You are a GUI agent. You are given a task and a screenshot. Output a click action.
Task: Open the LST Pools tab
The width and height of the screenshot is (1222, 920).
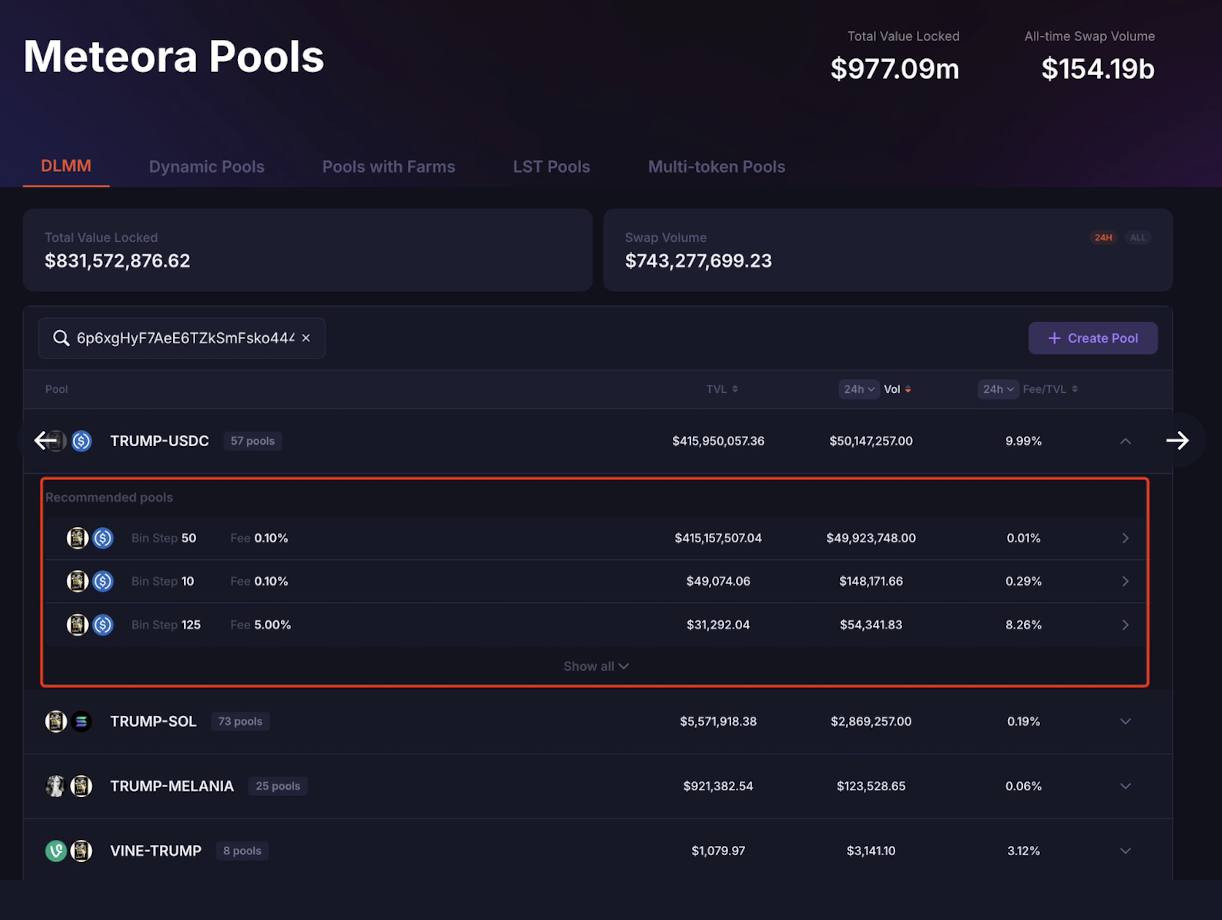click(x=551, y=167)
